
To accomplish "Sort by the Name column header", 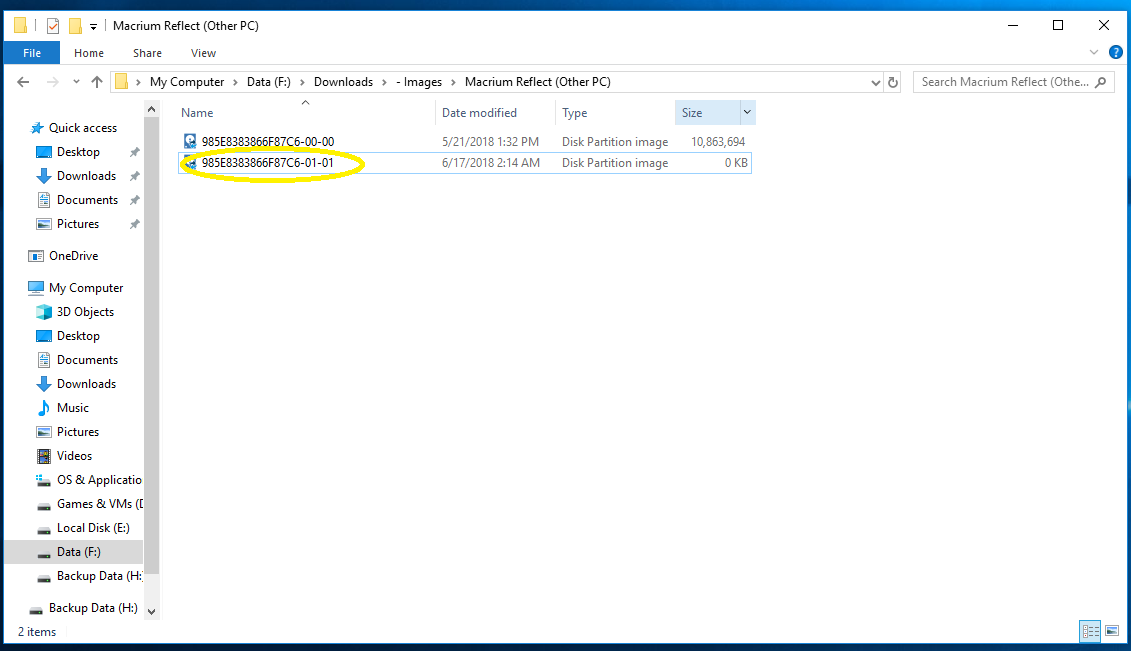I will pos(306,112).
